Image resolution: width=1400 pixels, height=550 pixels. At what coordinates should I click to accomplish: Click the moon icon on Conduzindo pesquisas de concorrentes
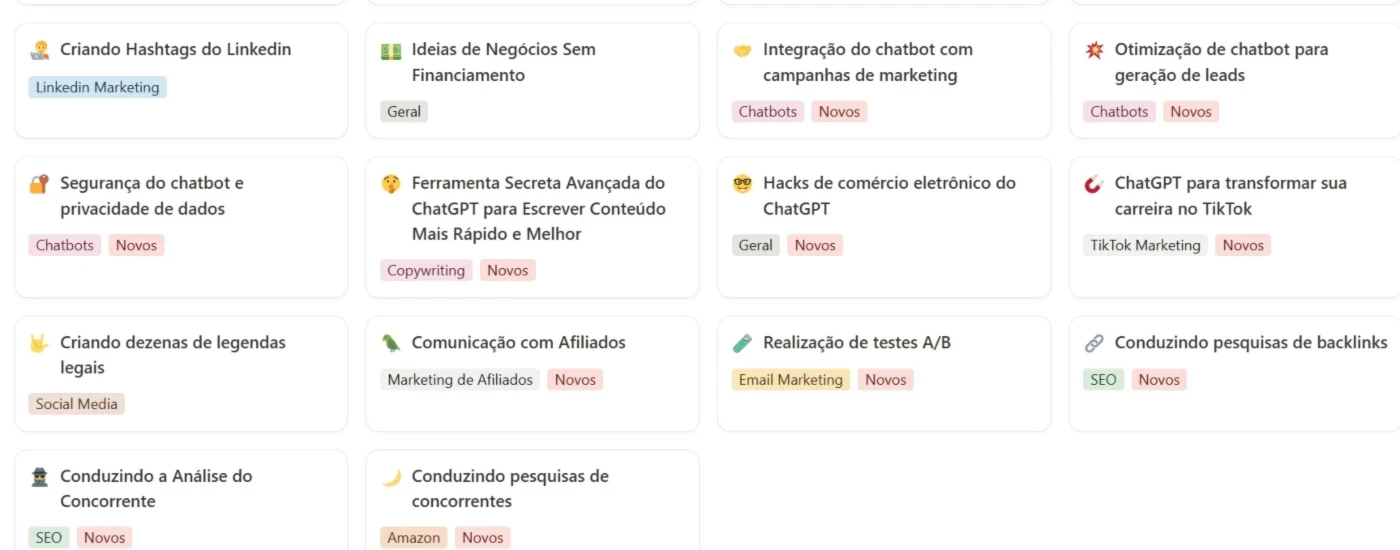click(x=391, y=477)
